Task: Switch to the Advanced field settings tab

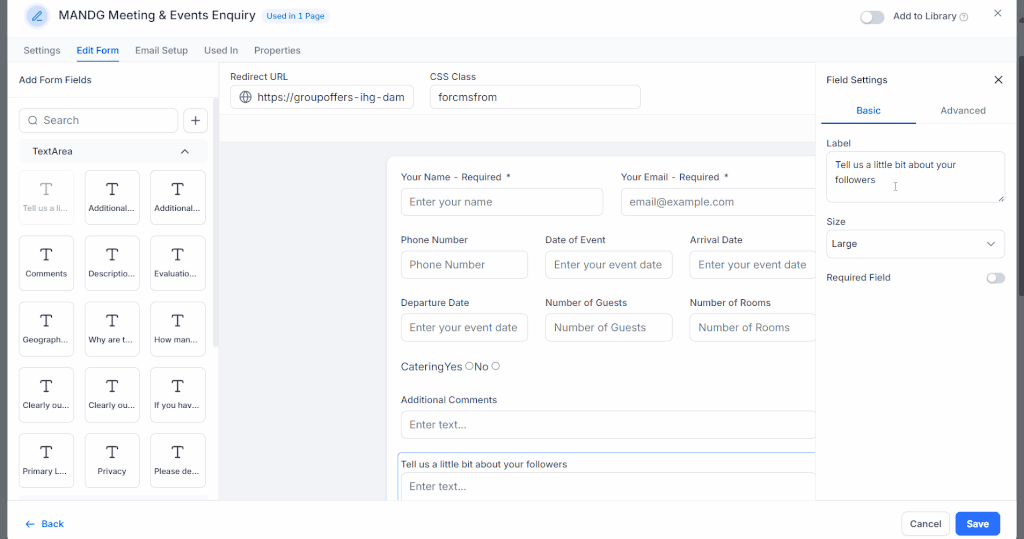Action: point(963,110)
